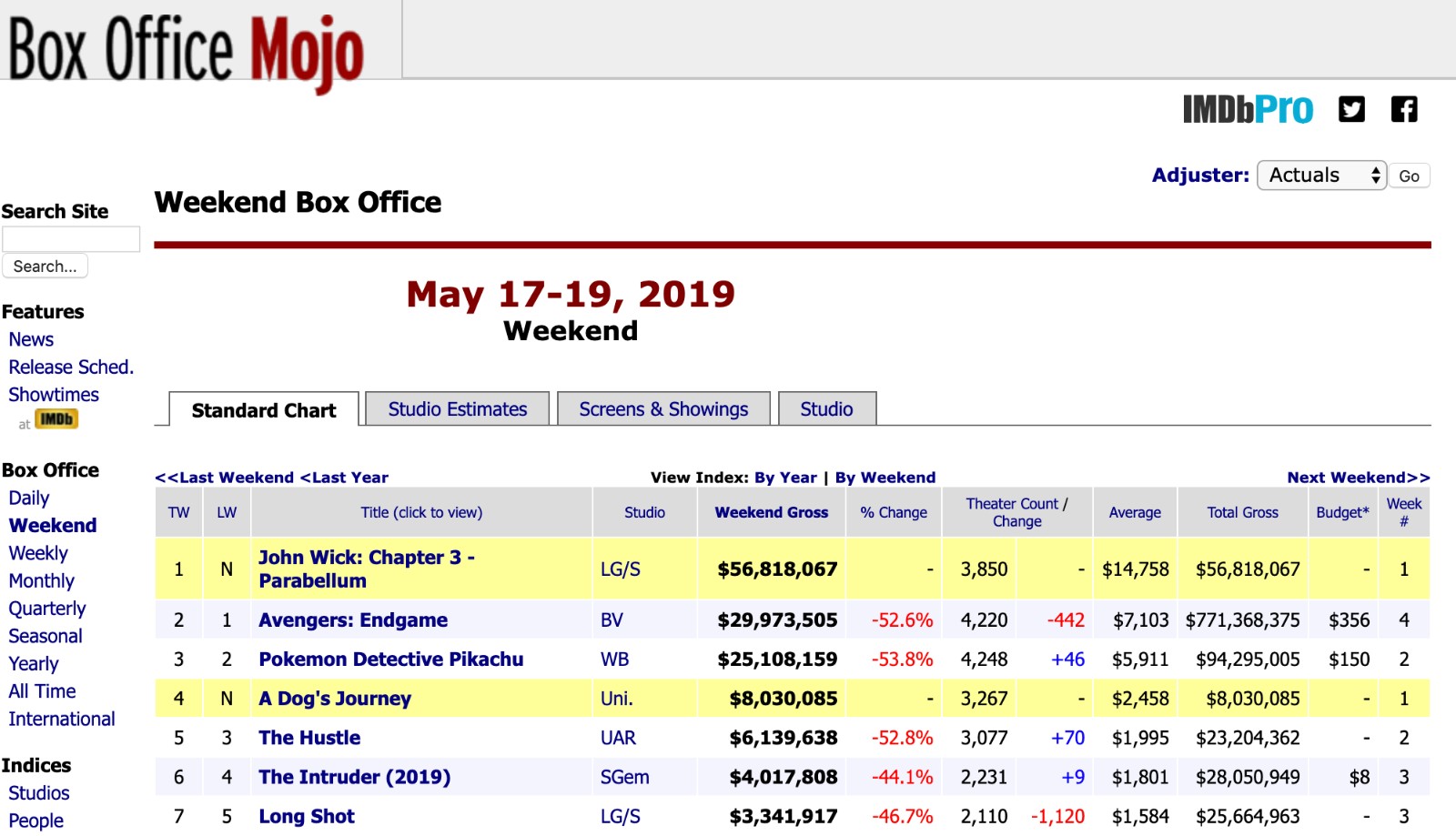1456x836 pixels.
Task: Click the Search Site text field
Action: (x=71, y=239)
